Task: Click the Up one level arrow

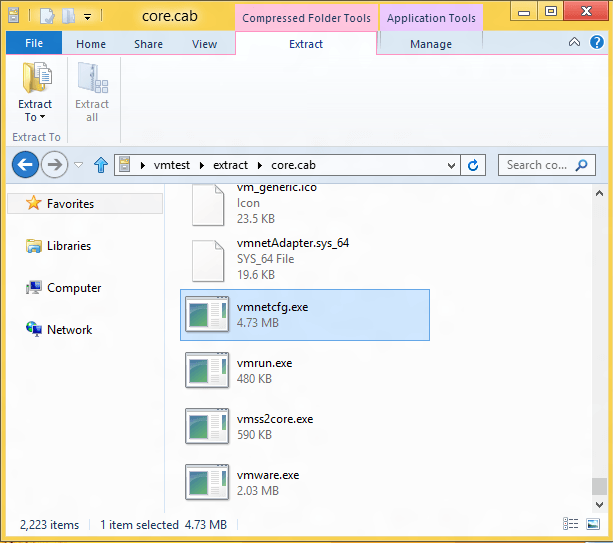Action: pyautogui.click(x=100, y=165)
